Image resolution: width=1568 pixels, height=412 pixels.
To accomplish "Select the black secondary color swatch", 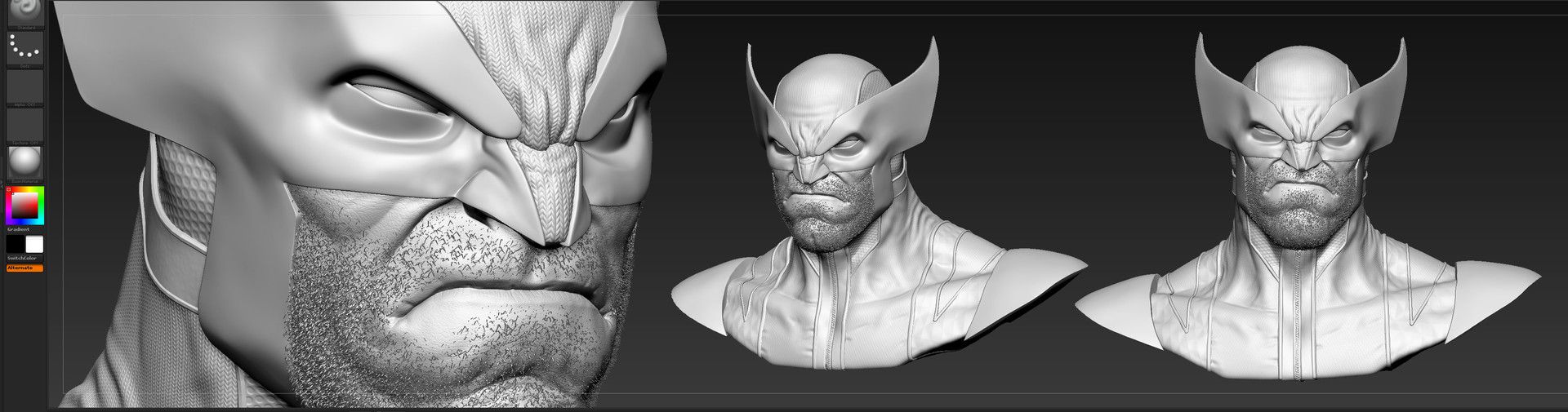I will click(x=16, y=244).
